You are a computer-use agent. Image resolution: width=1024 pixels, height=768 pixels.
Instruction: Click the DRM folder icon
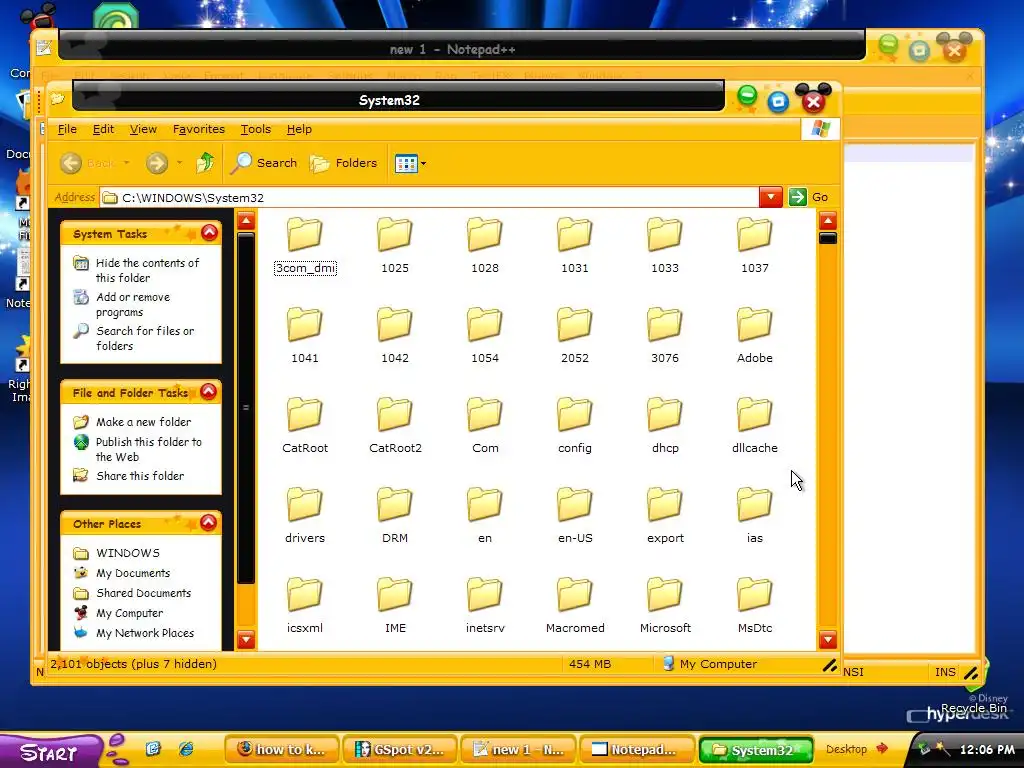pyautogui.click(x=395, y=505)
